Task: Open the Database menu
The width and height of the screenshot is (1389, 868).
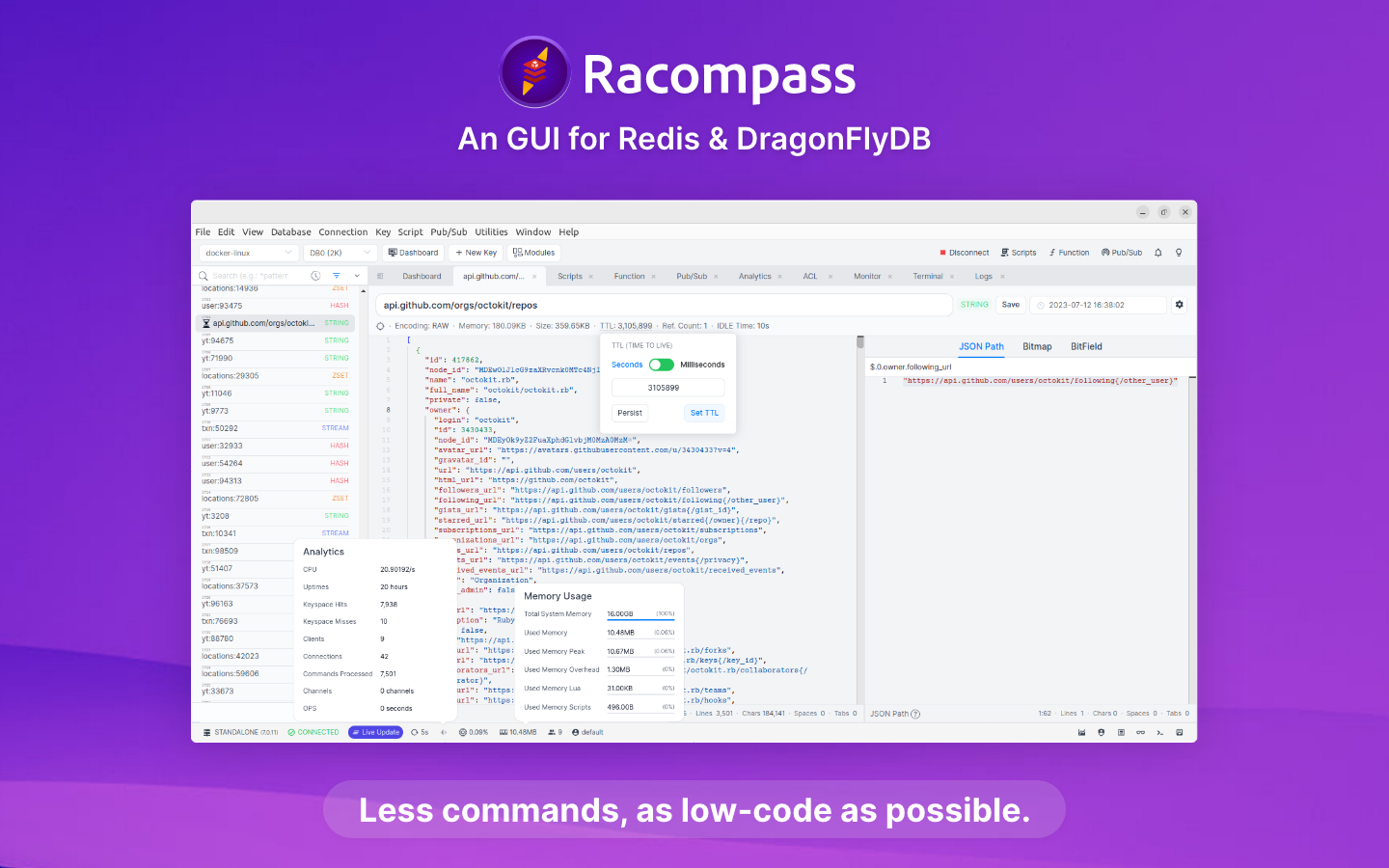Action: 290,231
